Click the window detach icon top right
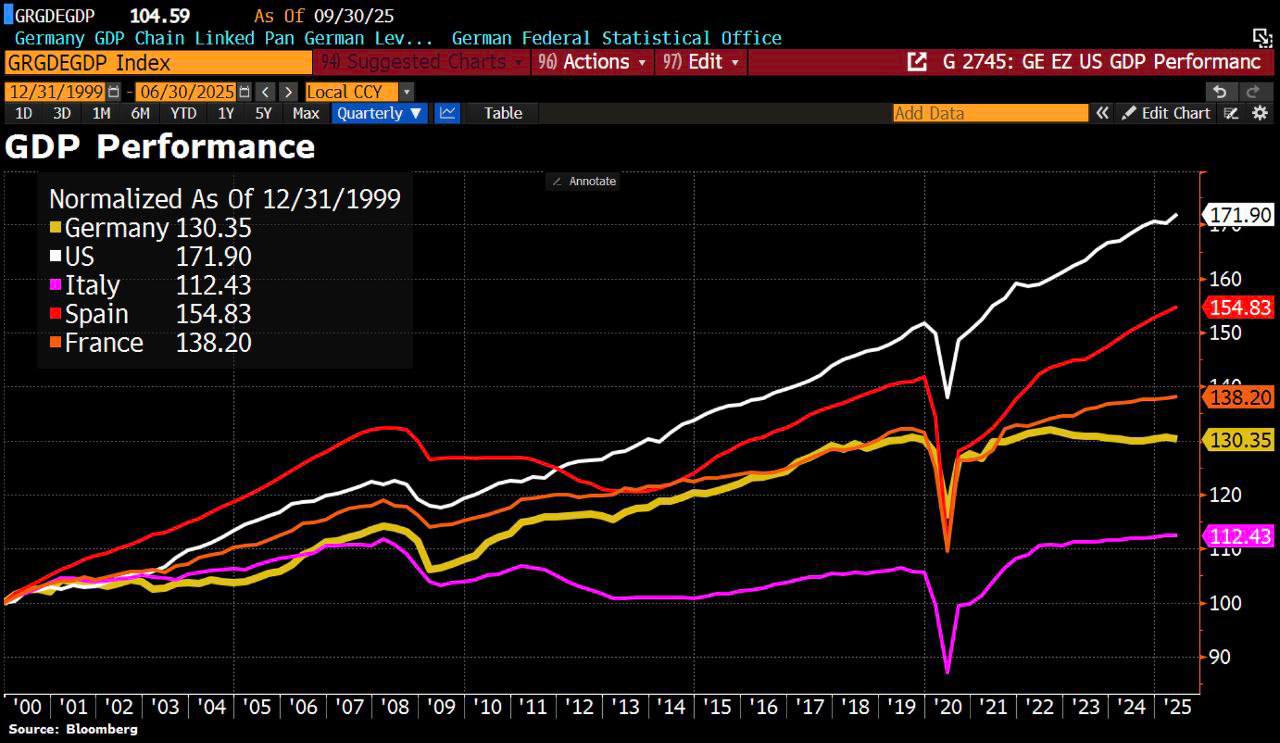The image size is (1280, 743). pos(1263,37)
